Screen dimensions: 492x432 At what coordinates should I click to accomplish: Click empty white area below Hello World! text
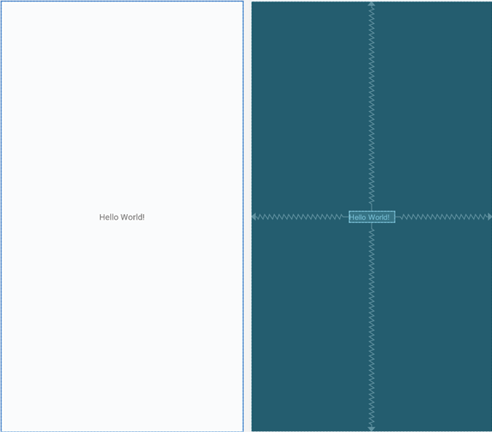pyautogui.click(x=122, y=327)
